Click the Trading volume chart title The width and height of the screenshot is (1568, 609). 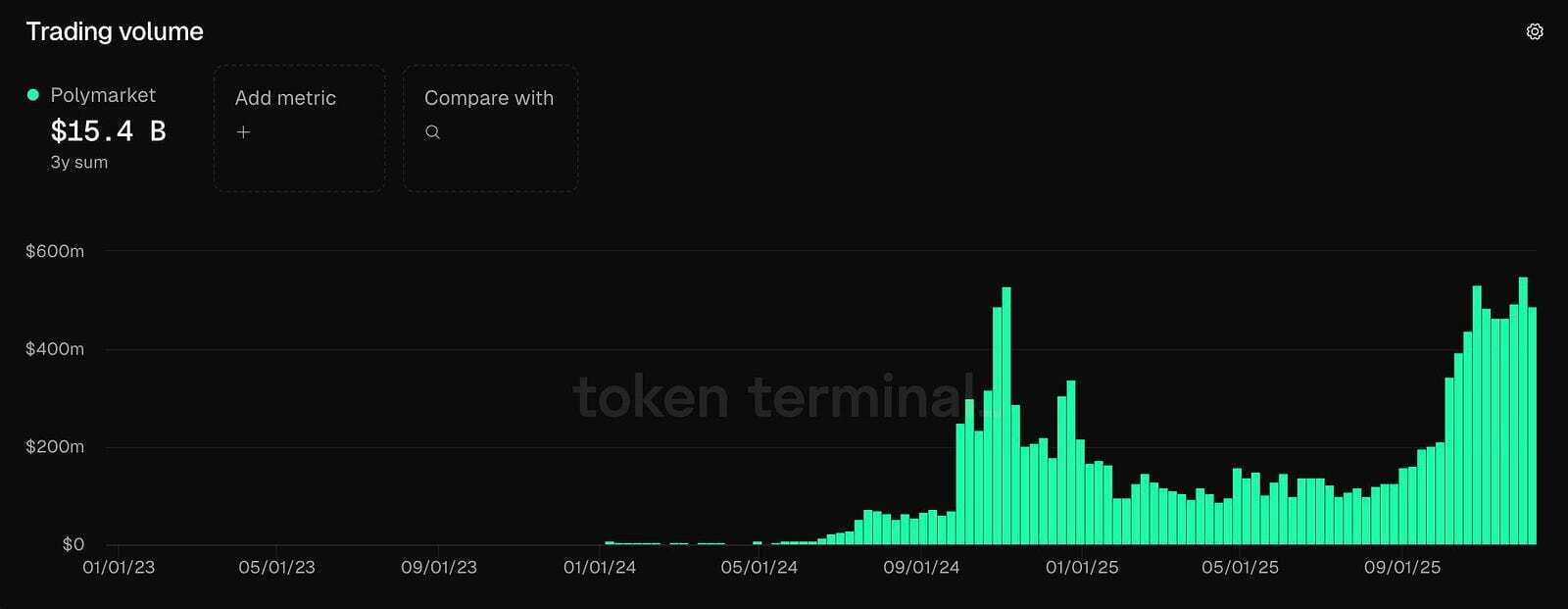(115, 31)
